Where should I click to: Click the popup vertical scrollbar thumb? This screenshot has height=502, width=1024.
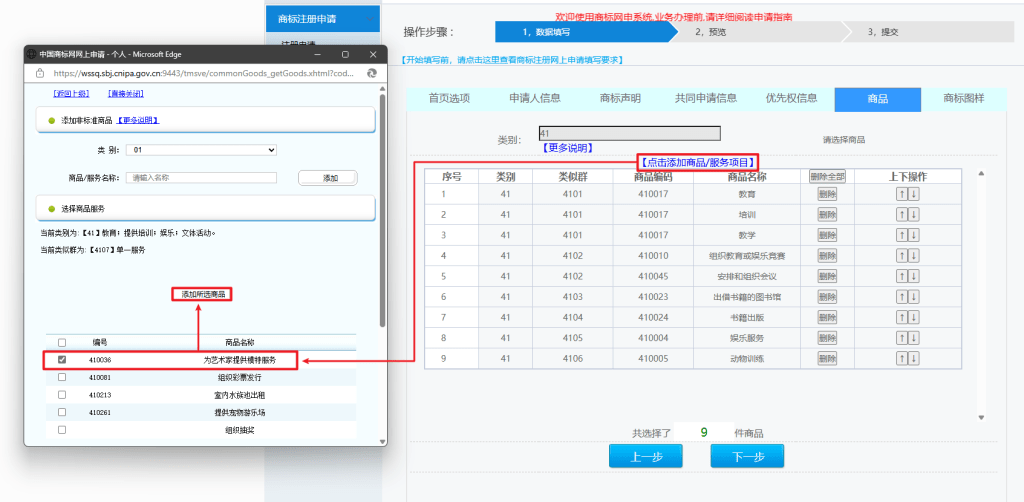(382, 211)
